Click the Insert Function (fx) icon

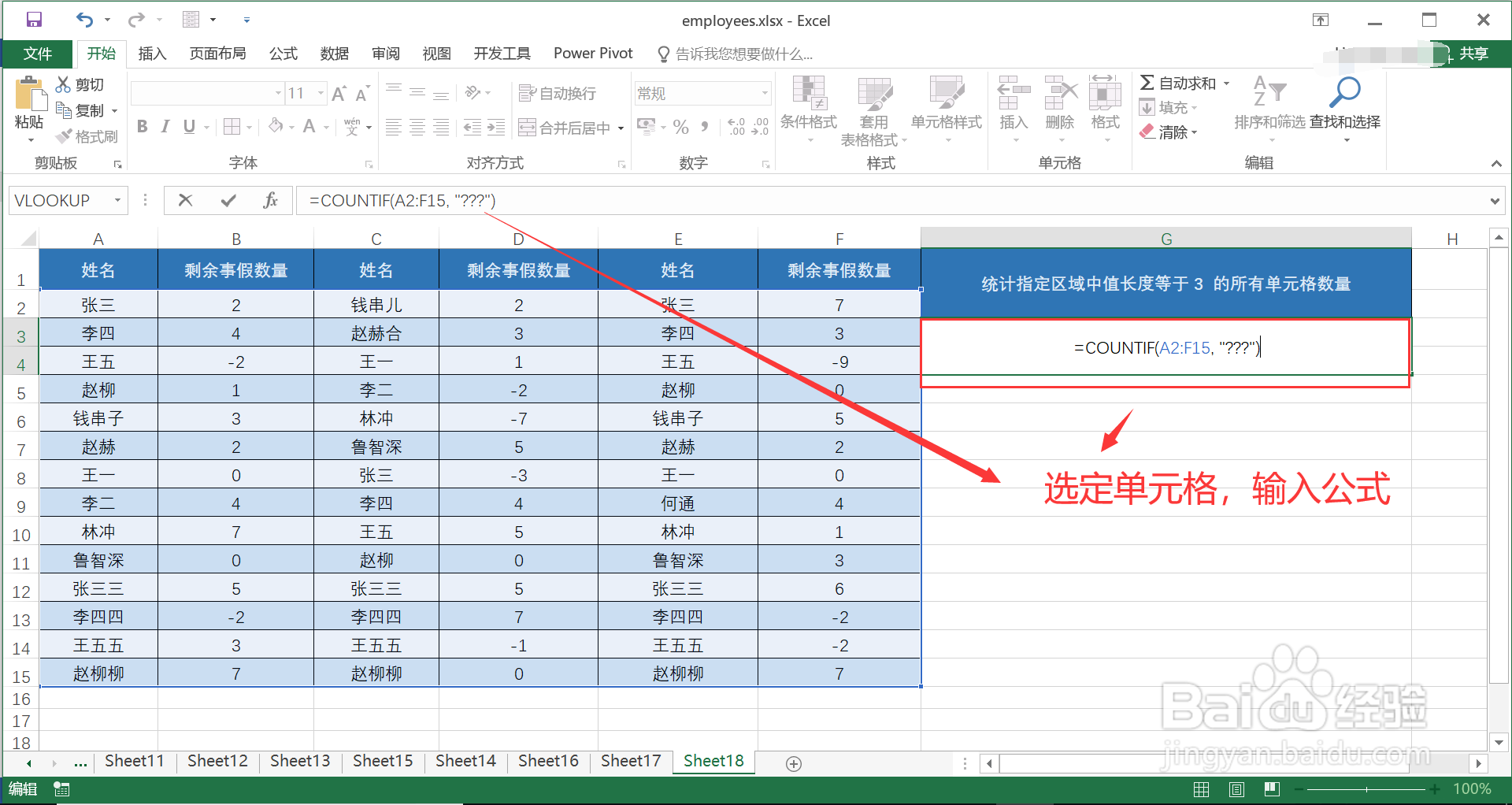[271, 200]
